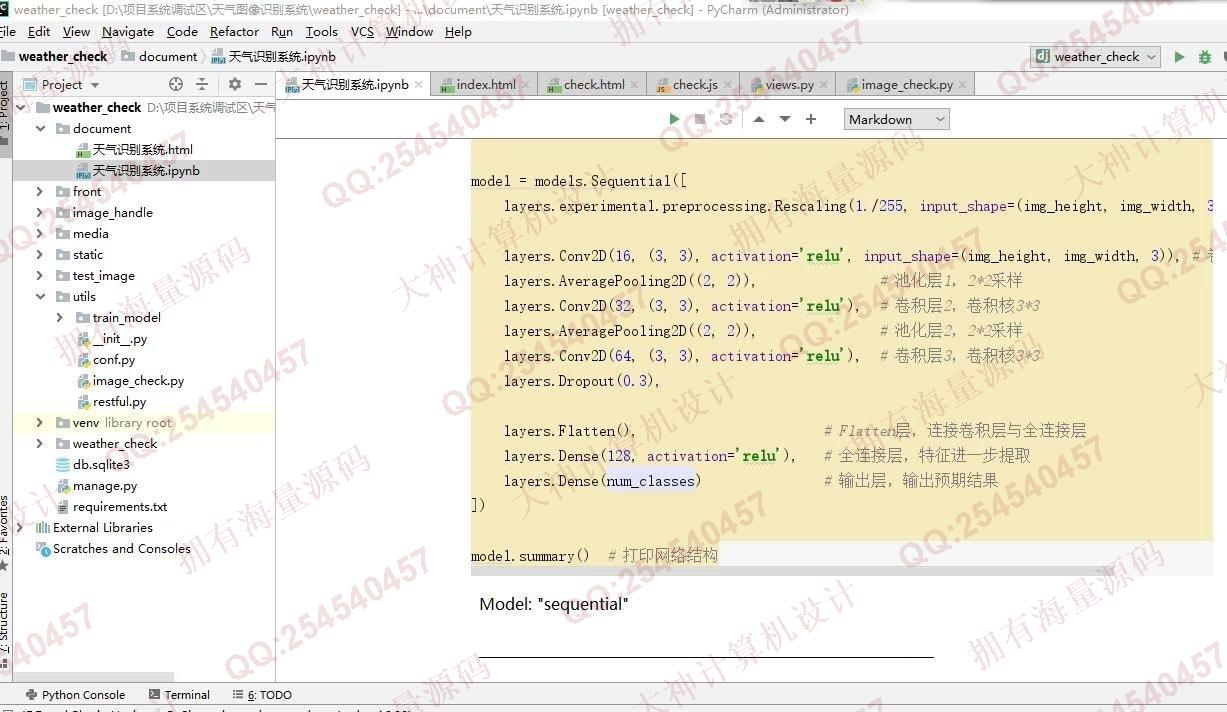Open the weather_check run configuration dropdown

coord(1095,57)
